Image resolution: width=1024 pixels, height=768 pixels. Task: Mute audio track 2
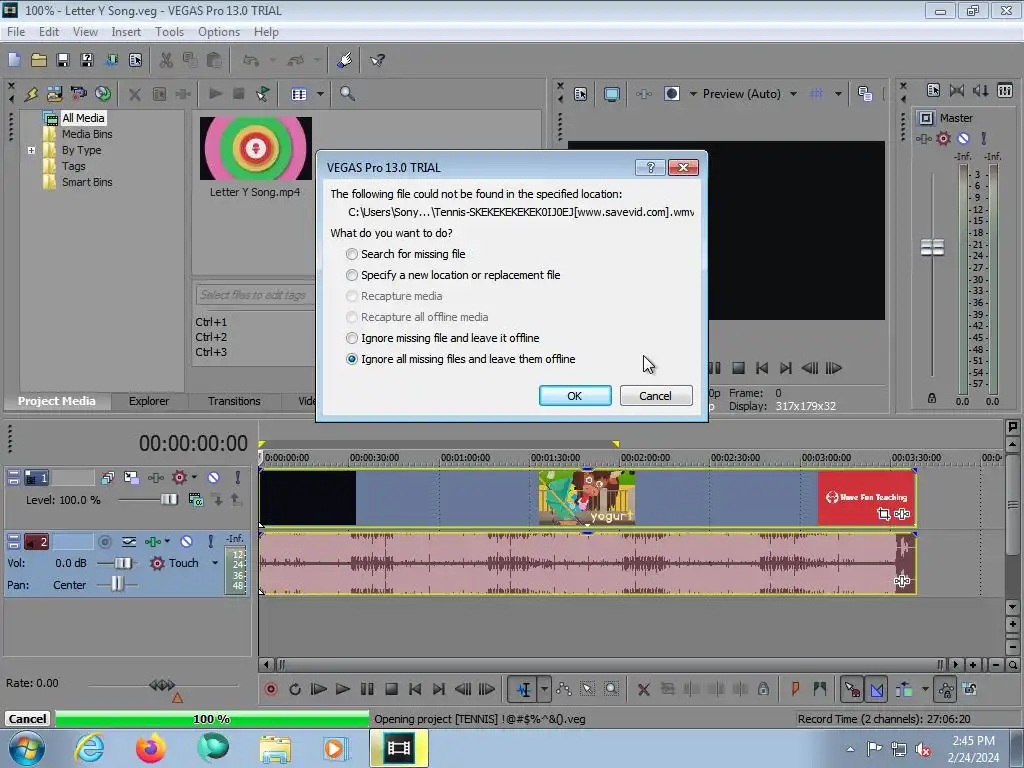(186, 541)
